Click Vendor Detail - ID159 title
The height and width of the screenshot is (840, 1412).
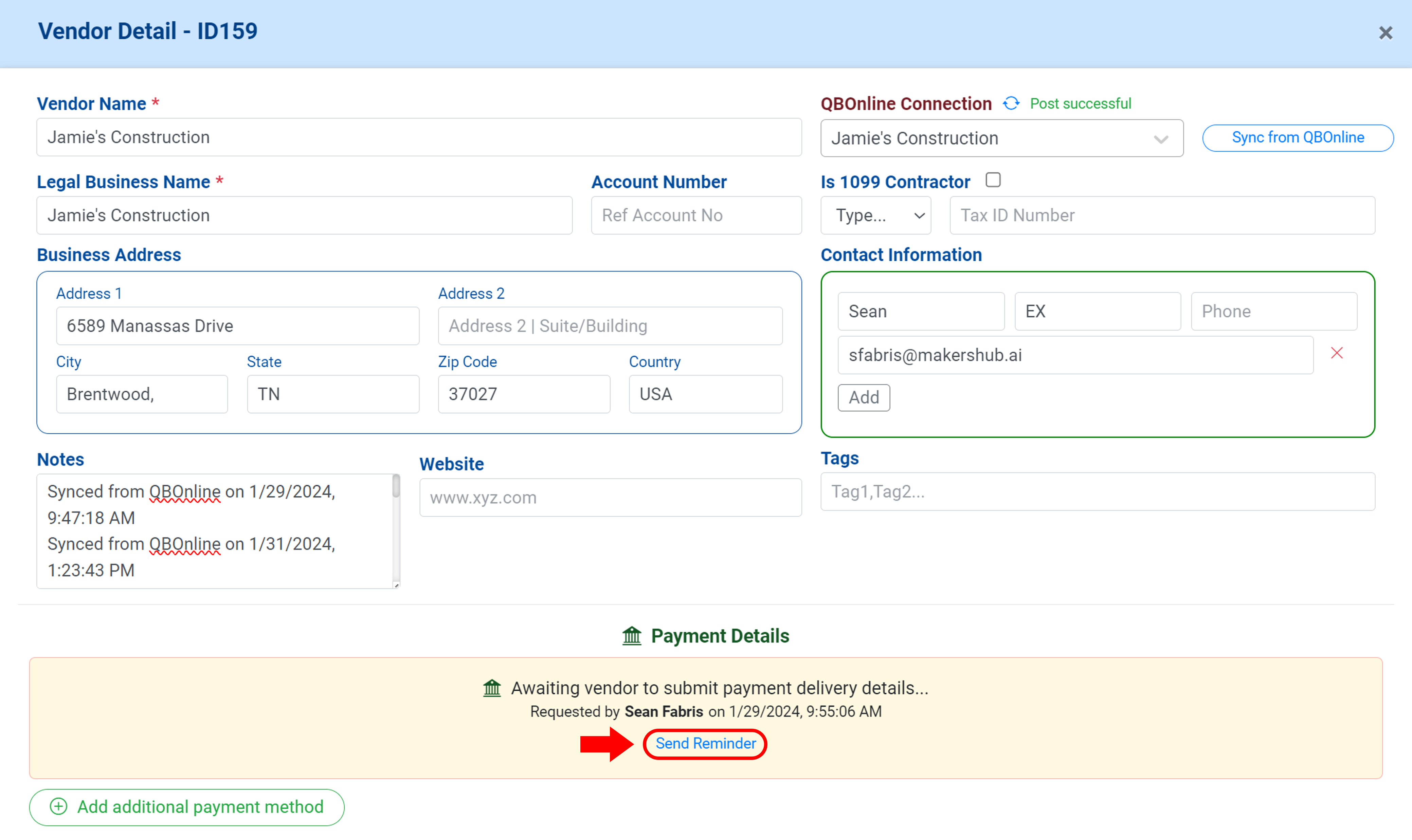click(147, 31)
